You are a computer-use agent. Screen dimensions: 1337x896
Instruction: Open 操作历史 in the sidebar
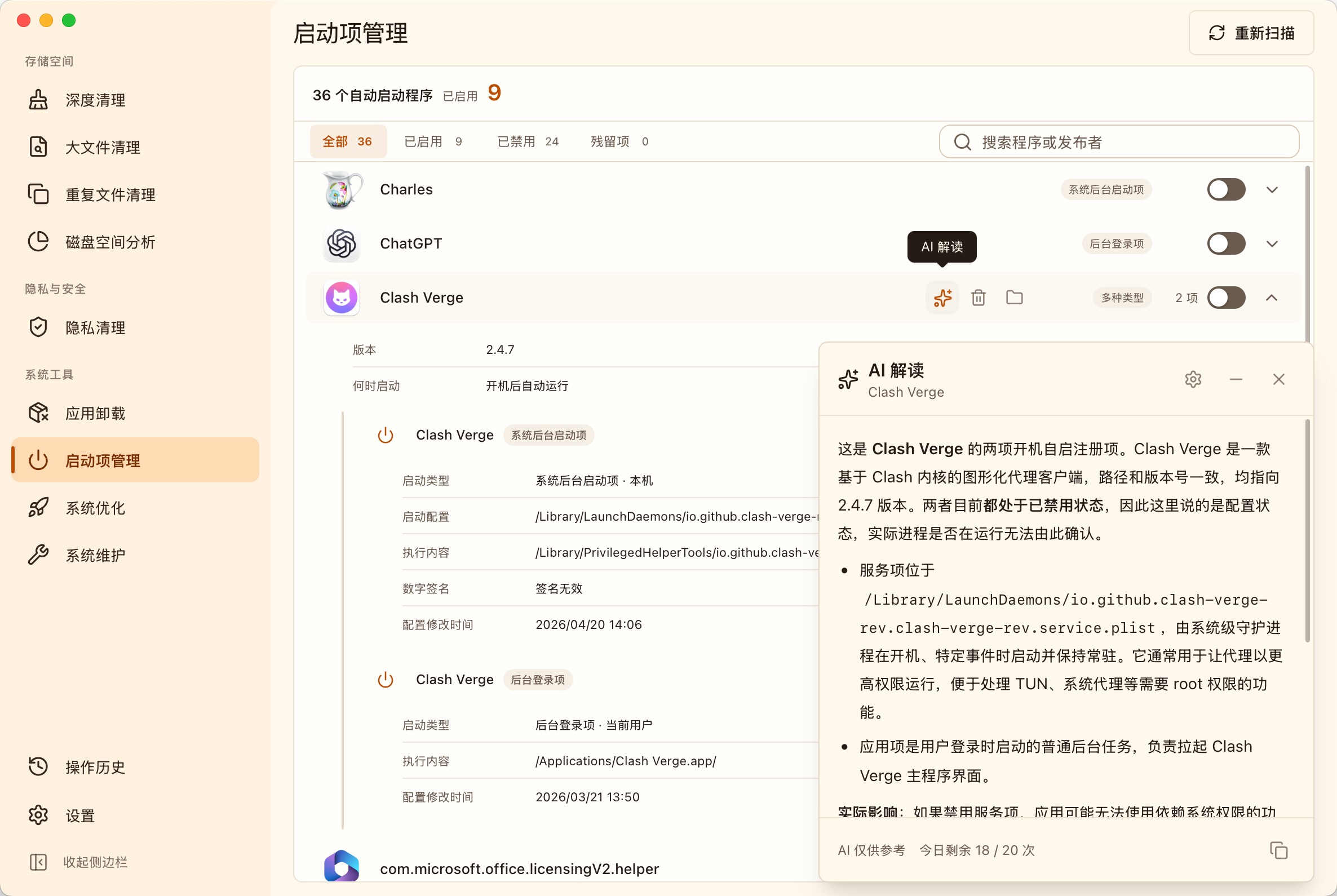(x=135, y=768)
